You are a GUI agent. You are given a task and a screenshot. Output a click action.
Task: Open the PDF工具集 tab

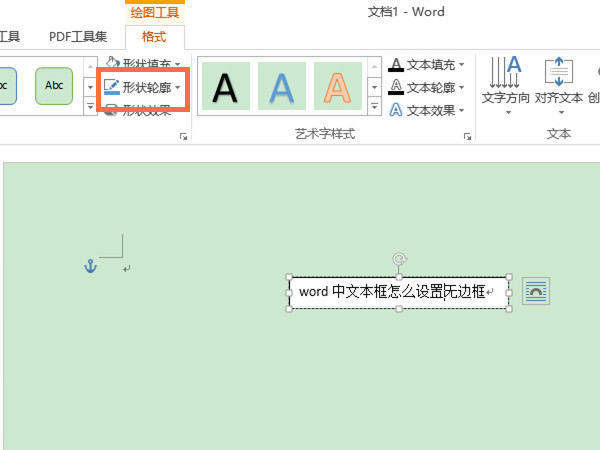(78, 37)
